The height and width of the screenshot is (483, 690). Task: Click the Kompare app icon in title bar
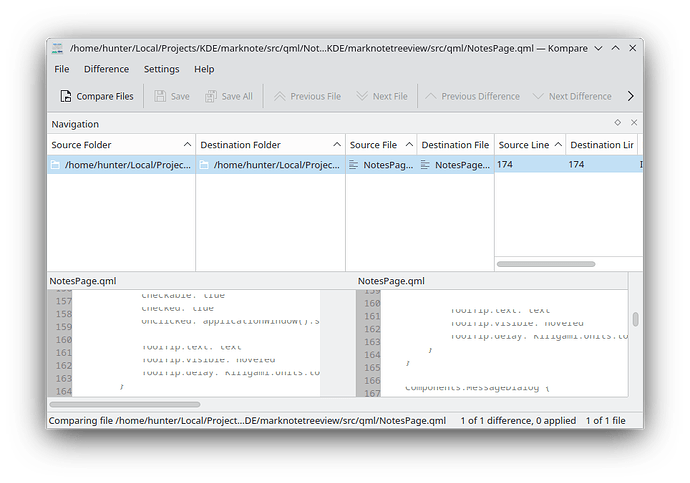58,48
